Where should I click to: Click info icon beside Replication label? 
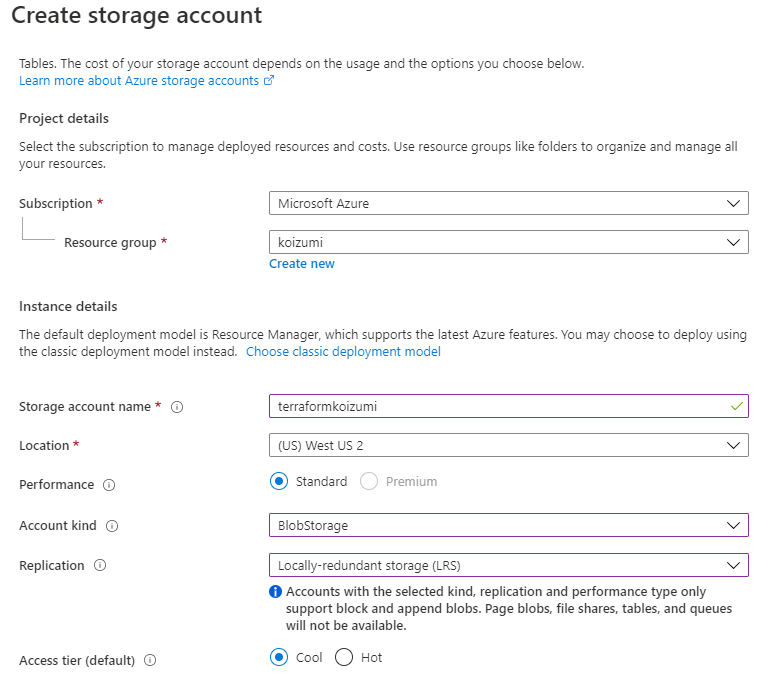click(x=100, y=566)
